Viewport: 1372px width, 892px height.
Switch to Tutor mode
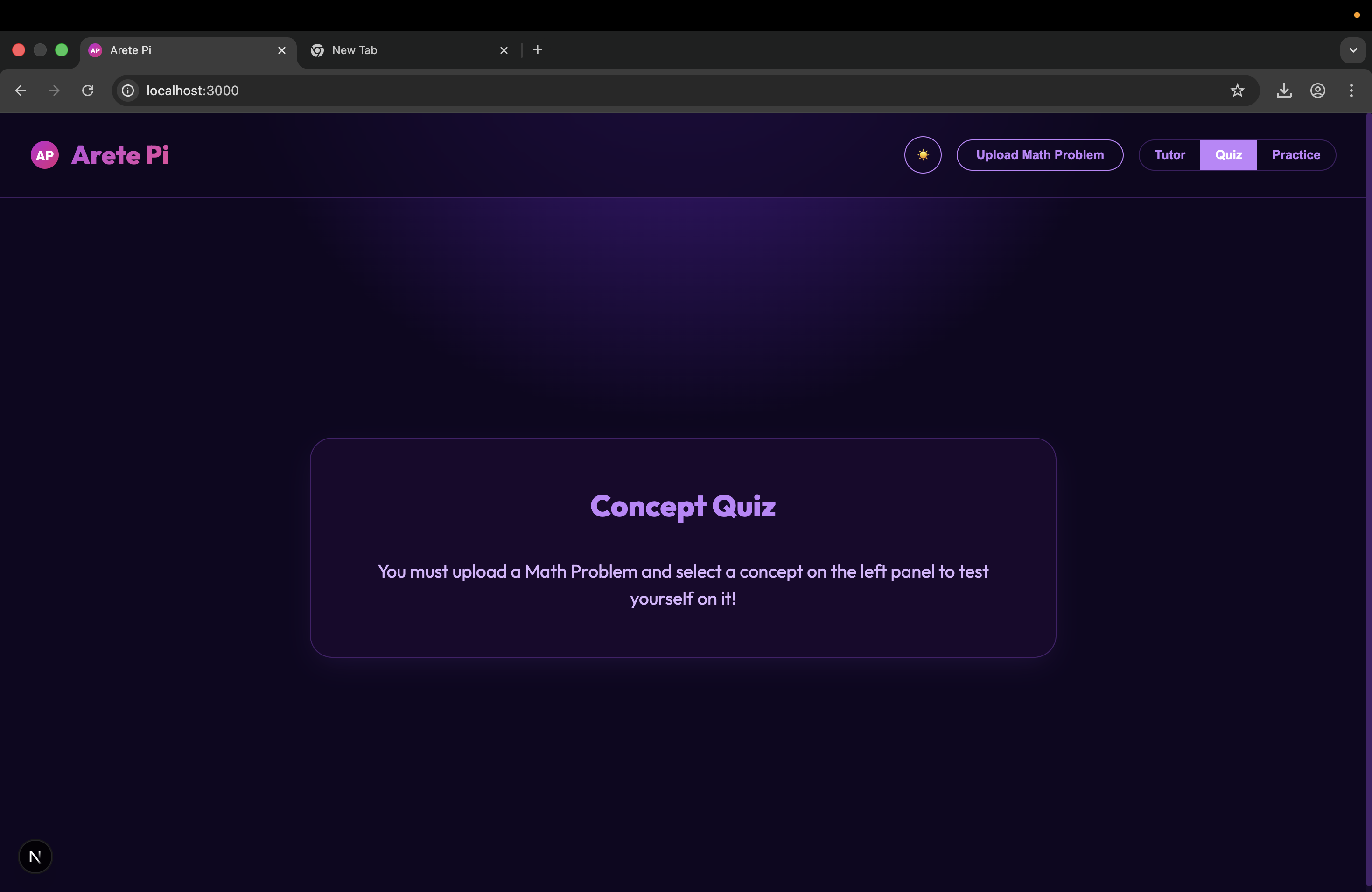pos(1169,155)
